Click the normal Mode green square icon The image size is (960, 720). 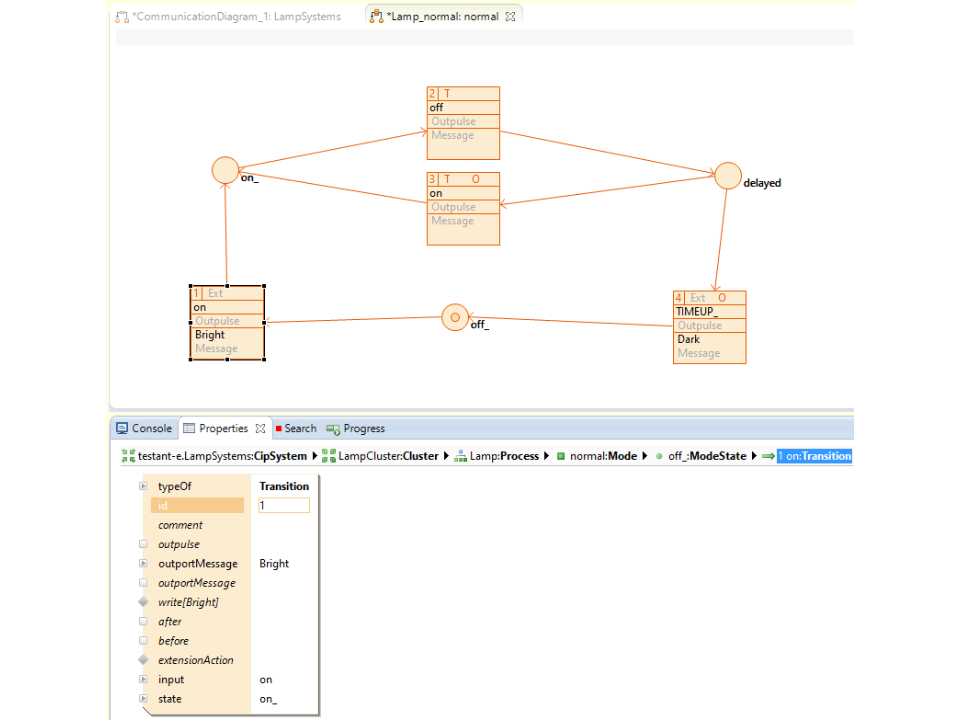pyautogui.click(x=561, y=457)
